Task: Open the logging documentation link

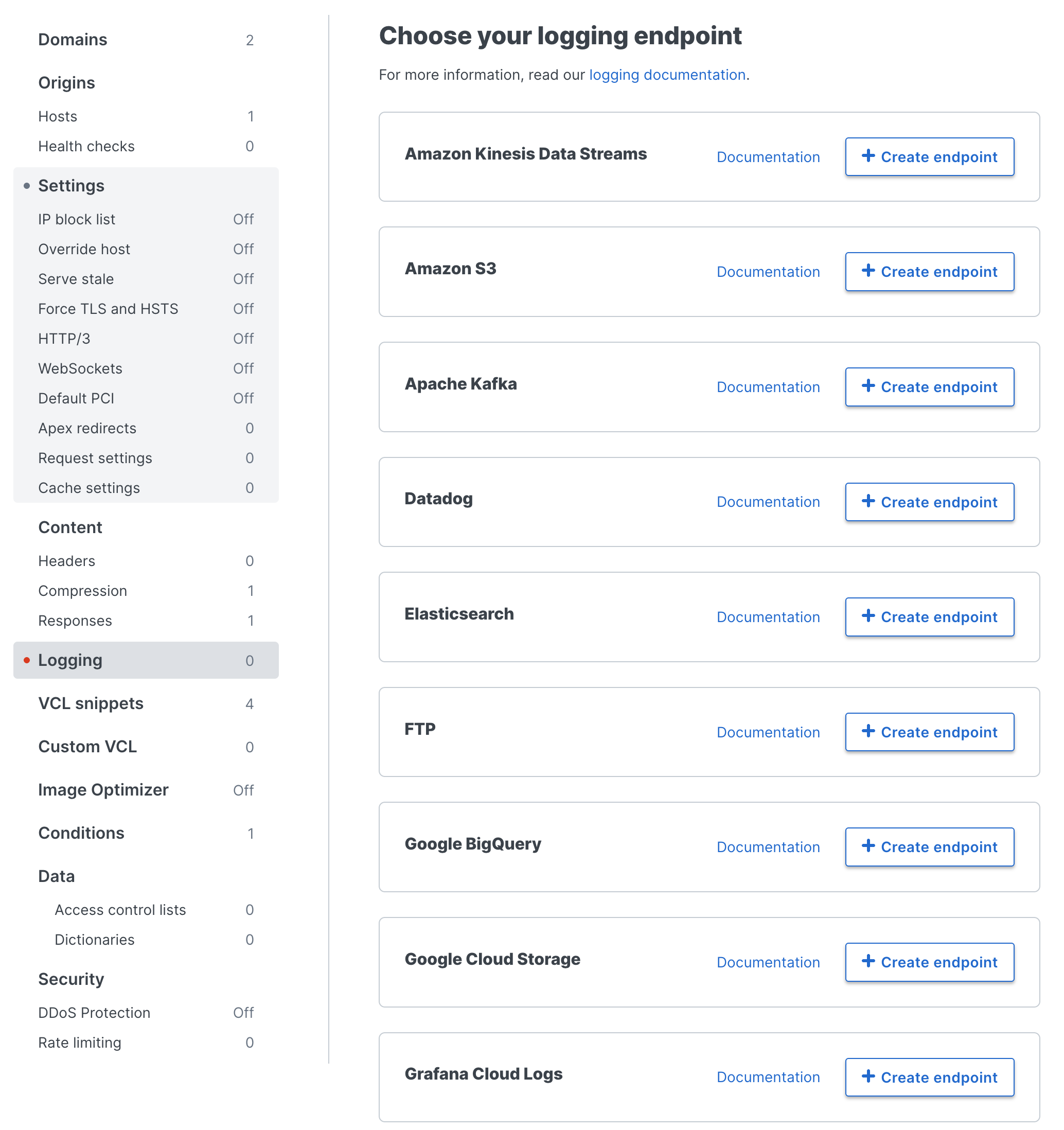Action: [x=667, y=75]
